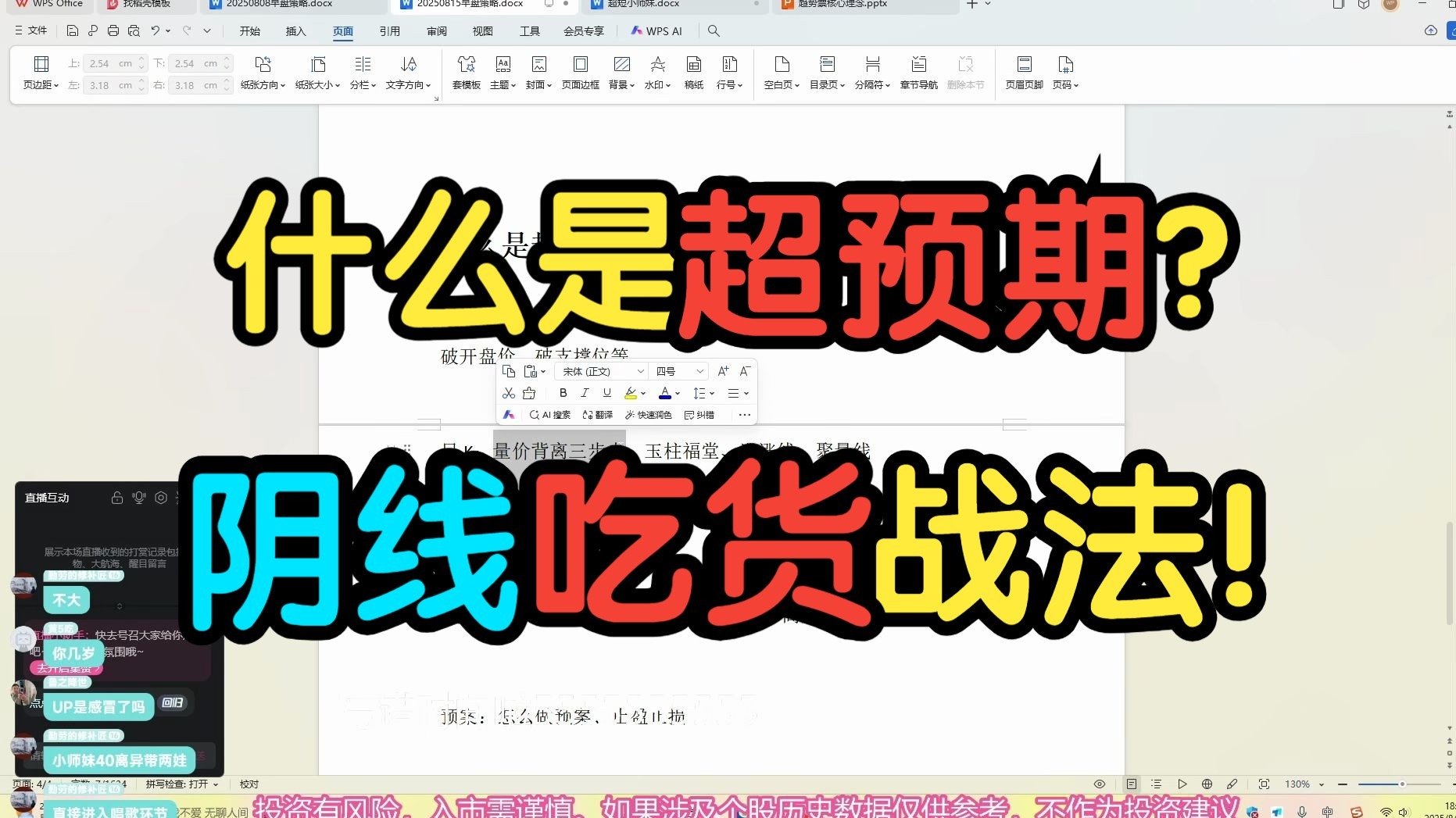Open the 开始 ribbon tab
This screenshot has height=818, width=1456.
click(250, 31)
